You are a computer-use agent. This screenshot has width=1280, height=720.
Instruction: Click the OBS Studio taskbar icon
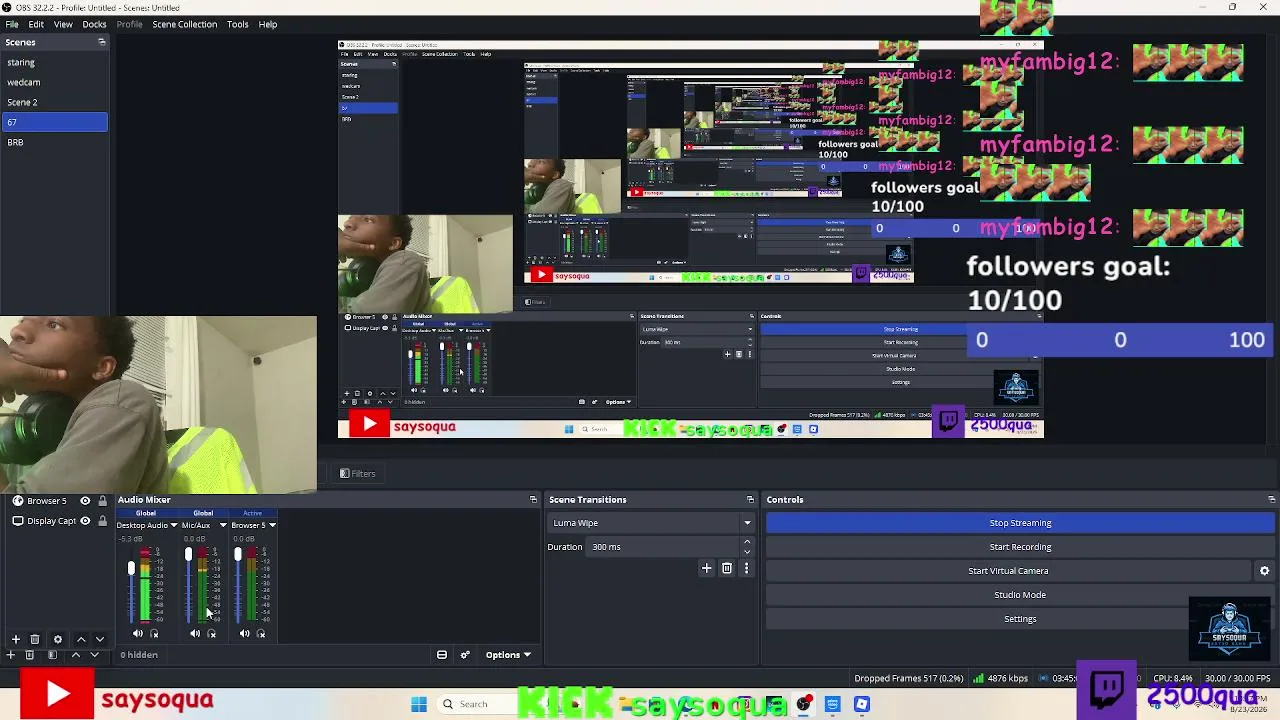click(804, 704)
